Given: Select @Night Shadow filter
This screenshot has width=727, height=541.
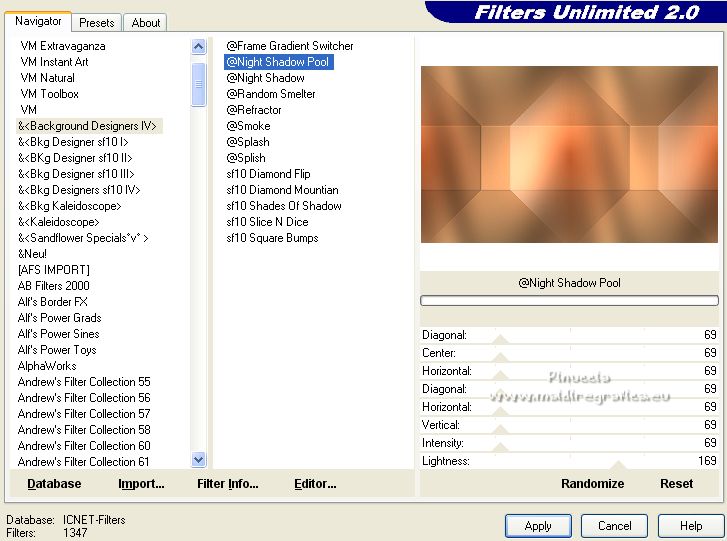Looking at the screenshot, I should [x=265, y=78].
